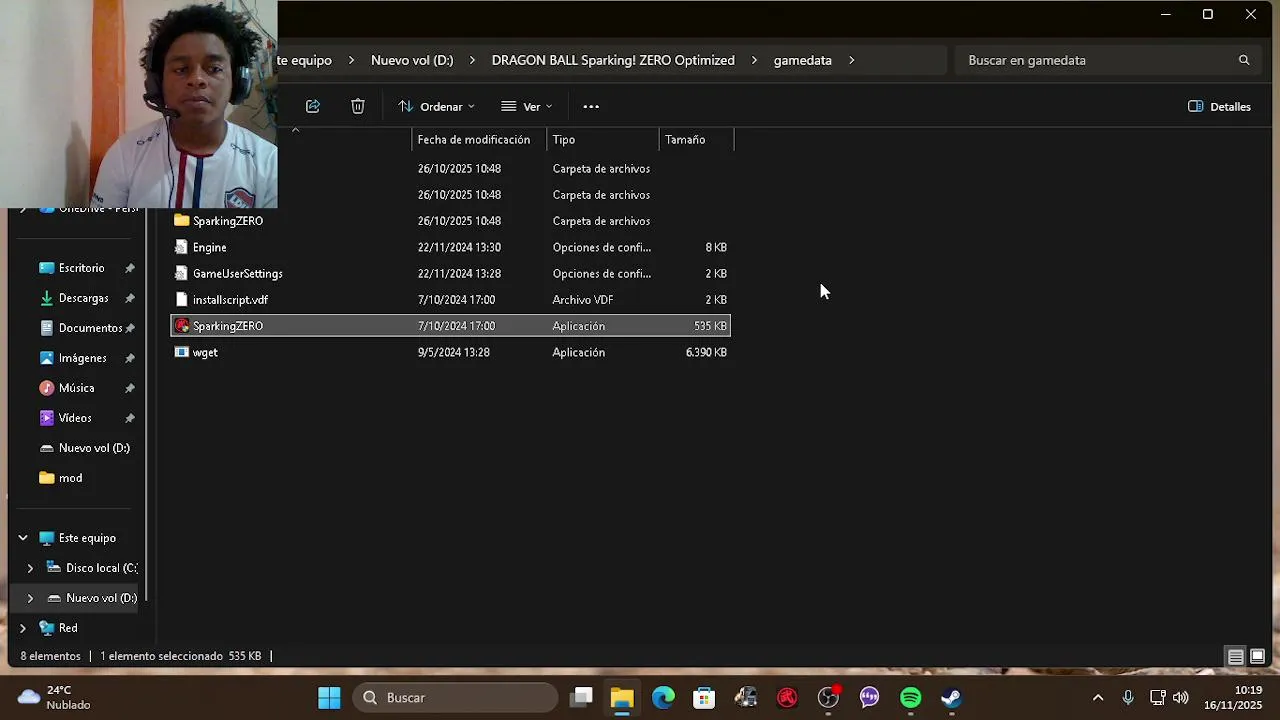This screenshot has height=720, width=1280.
Task: Open Steam from the taskbar
Action: tap(951, 698)
